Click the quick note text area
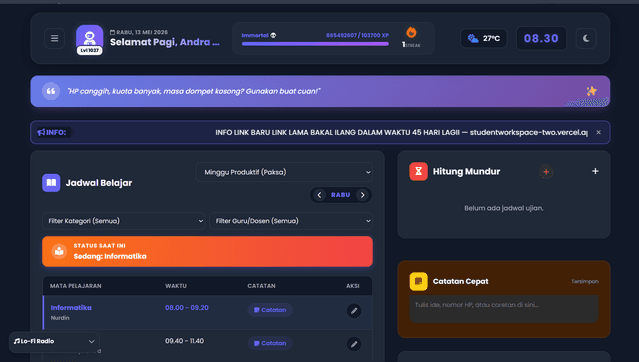 [504, 309]
